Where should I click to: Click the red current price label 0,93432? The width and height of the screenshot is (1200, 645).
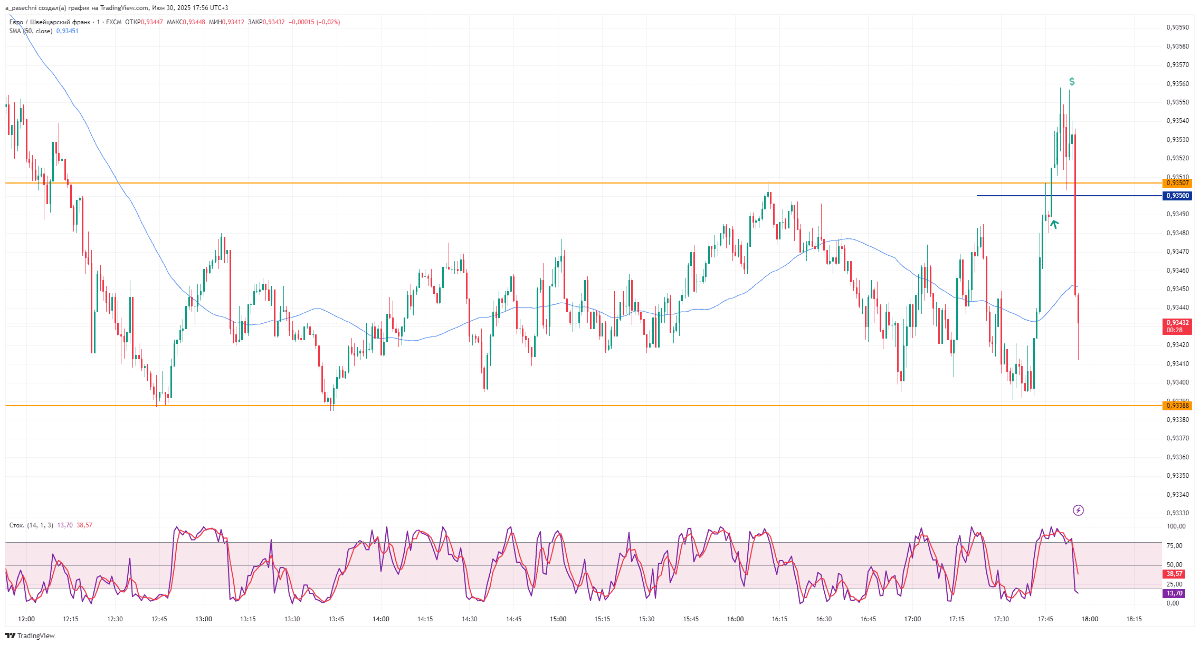(1176, 324)
